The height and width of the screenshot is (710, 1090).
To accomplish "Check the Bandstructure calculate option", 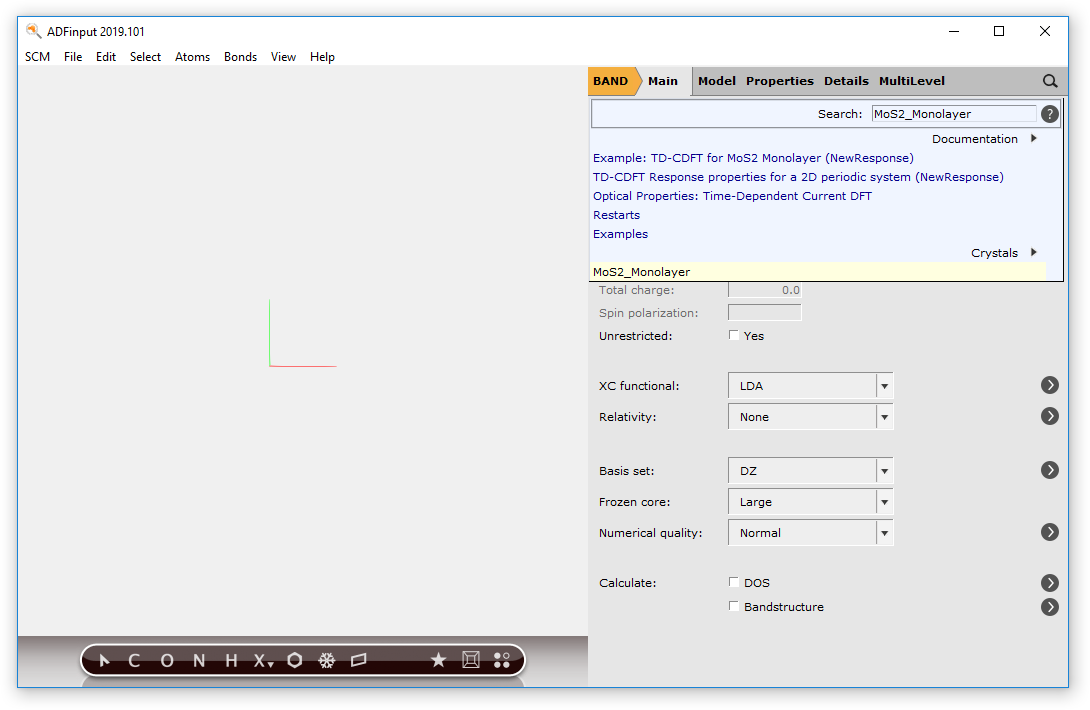I will click(x=733, y=606).
